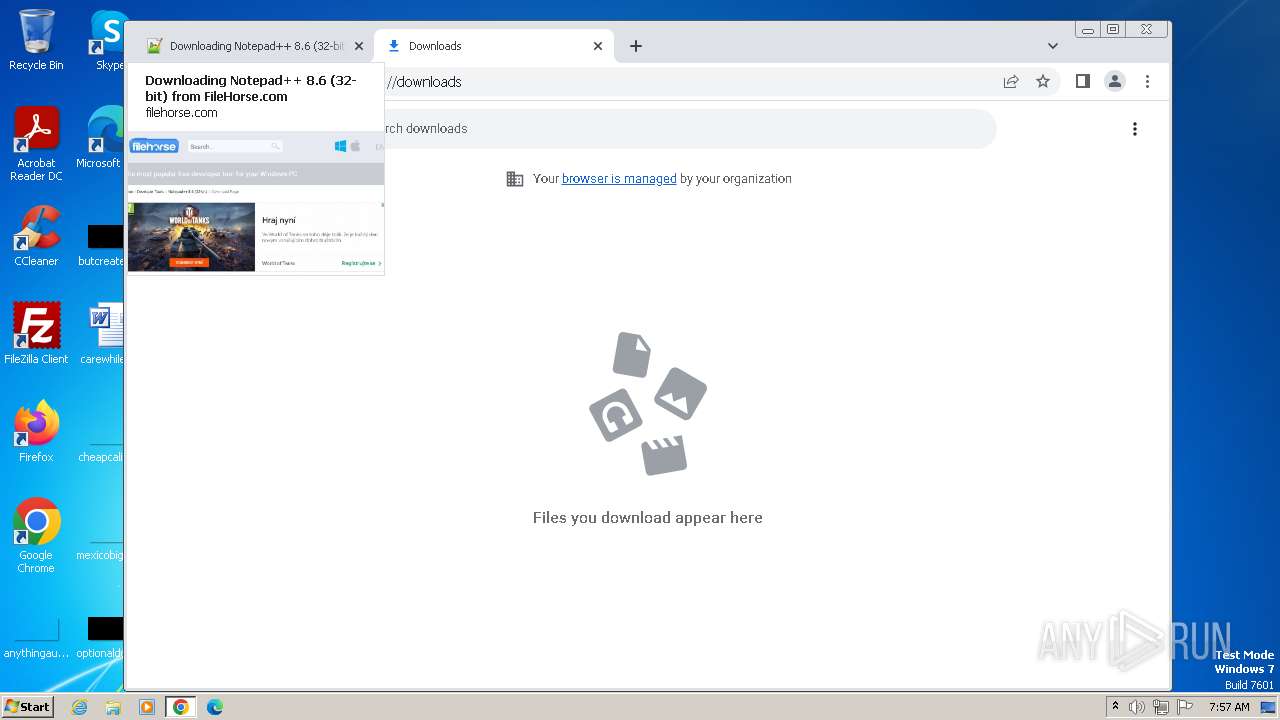The width and height of the screenshot is (1280, 720).
Task: Bookmark this page with star icon
Action: click(x=1043, y=82)
